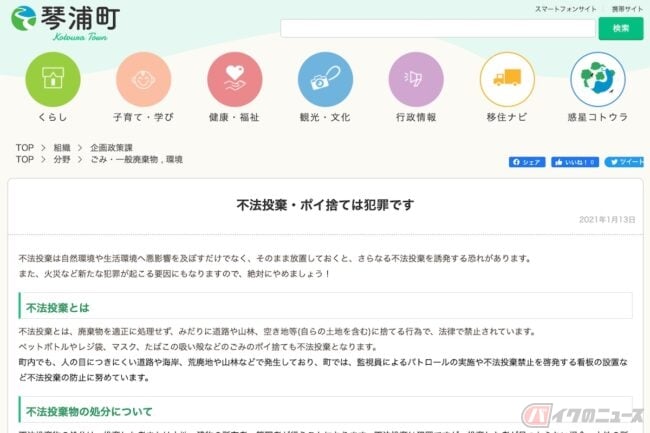The height and width of the screenshot is (433, 650).
Task: Go to 分野 breadcrumb link
Action: 62,159
